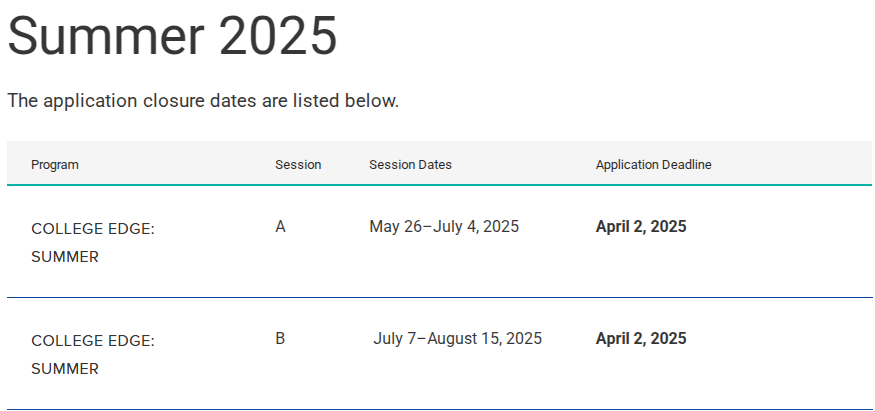Click the gray table header bar
The width and height of the screenshot is (875, 411).
point(439,162)
